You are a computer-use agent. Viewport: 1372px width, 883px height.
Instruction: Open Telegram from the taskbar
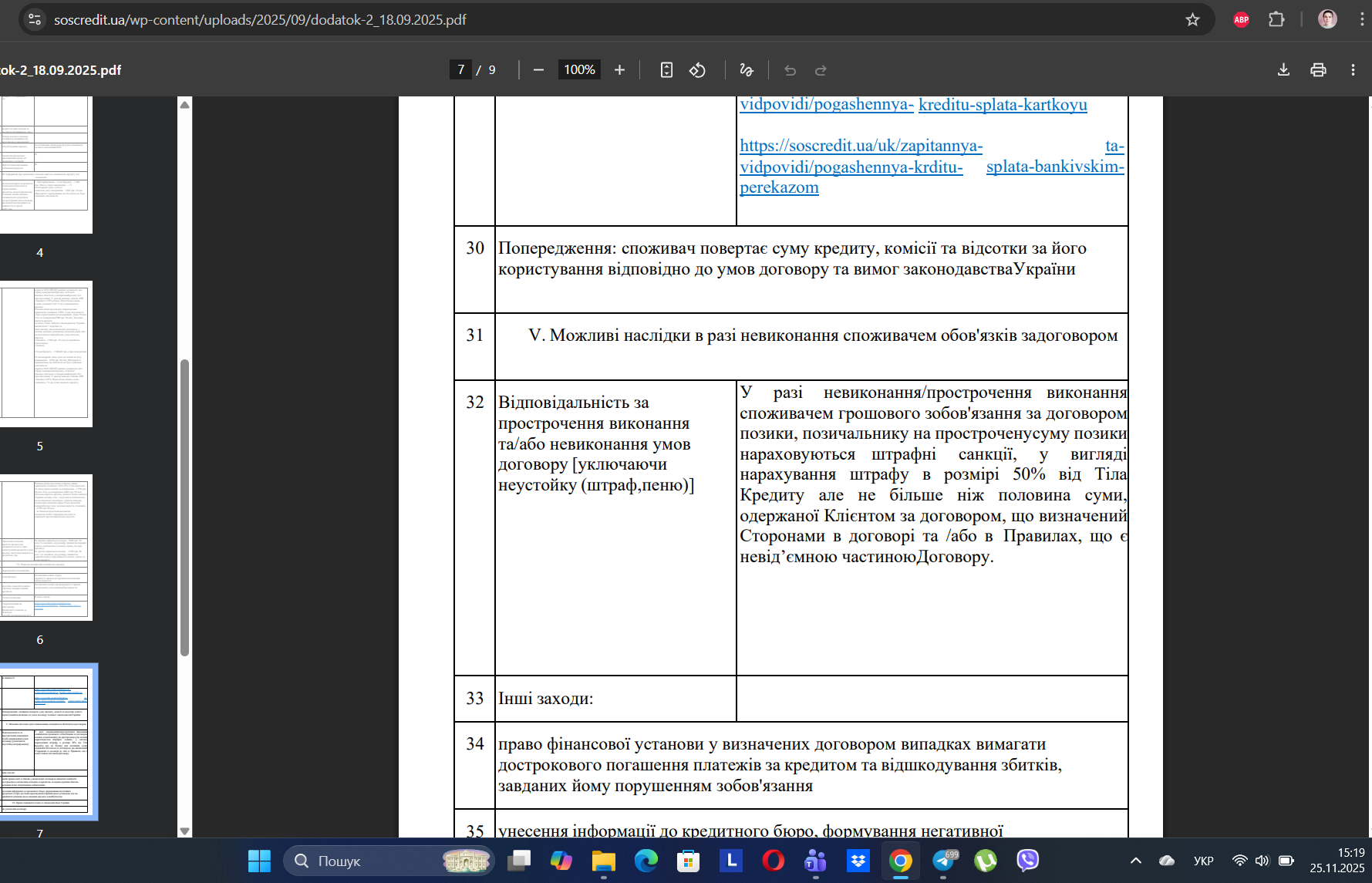(x=943, y=861)
